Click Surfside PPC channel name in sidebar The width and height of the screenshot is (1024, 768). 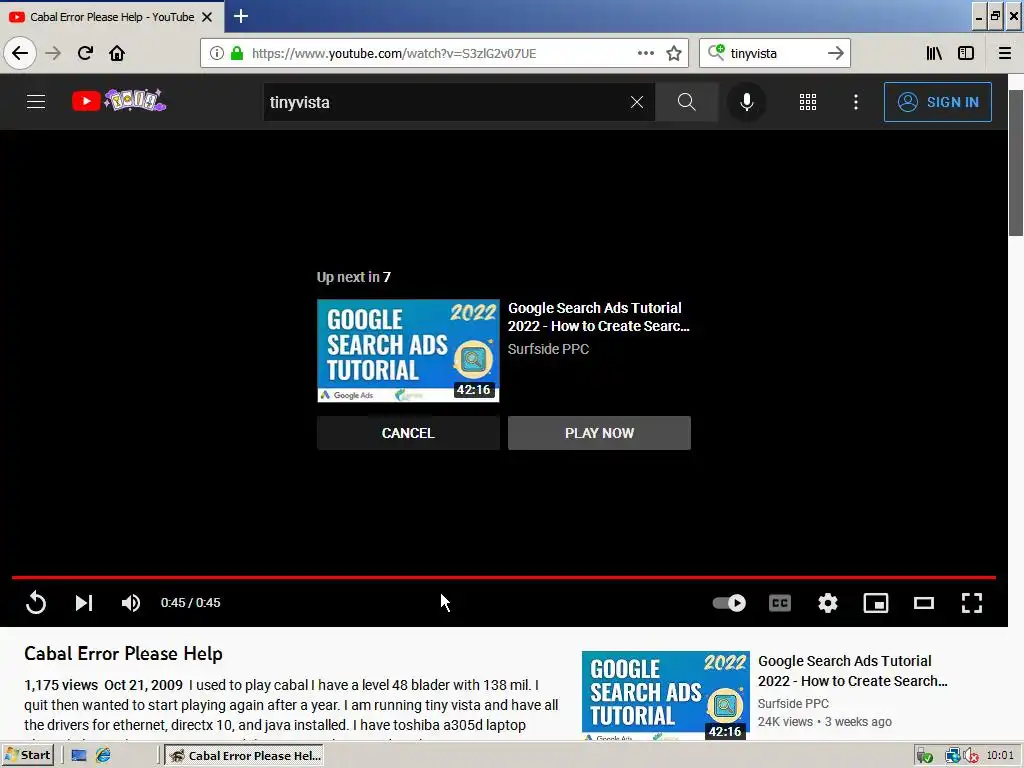(793, 703)
